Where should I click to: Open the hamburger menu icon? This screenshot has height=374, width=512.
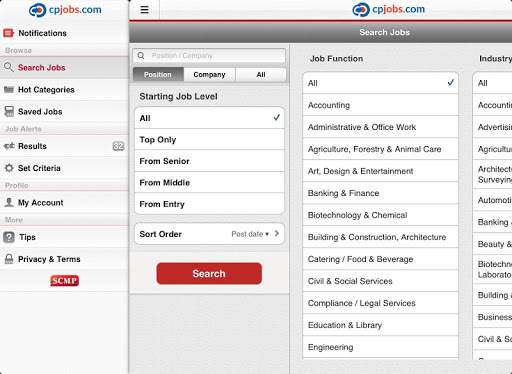pyautogui.click(x=144, y=10)
